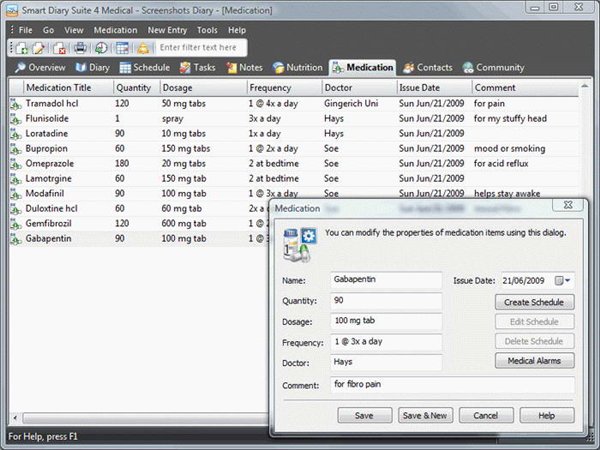
Task: Click the horizontal scrollbar left arrow
Action: (x=15, y=418)
